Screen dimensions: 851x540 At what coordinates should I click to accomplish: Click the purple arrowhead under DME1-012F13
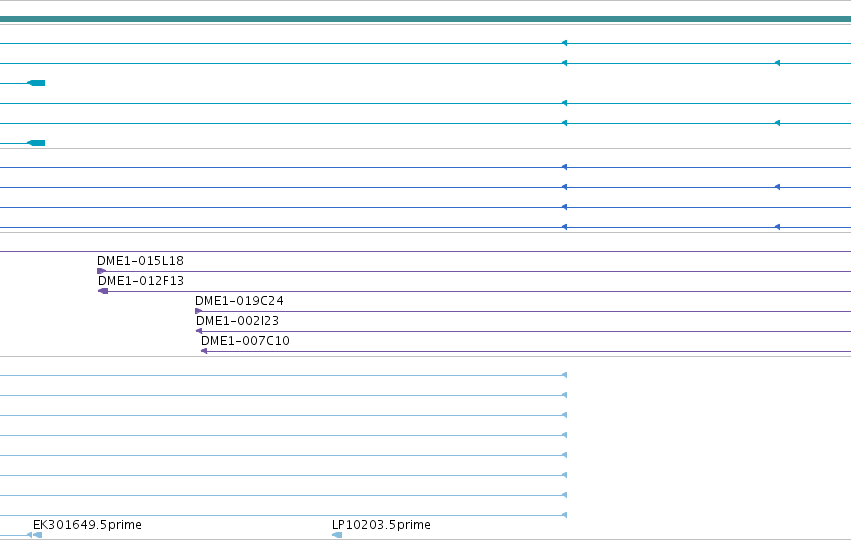[103, 291]
